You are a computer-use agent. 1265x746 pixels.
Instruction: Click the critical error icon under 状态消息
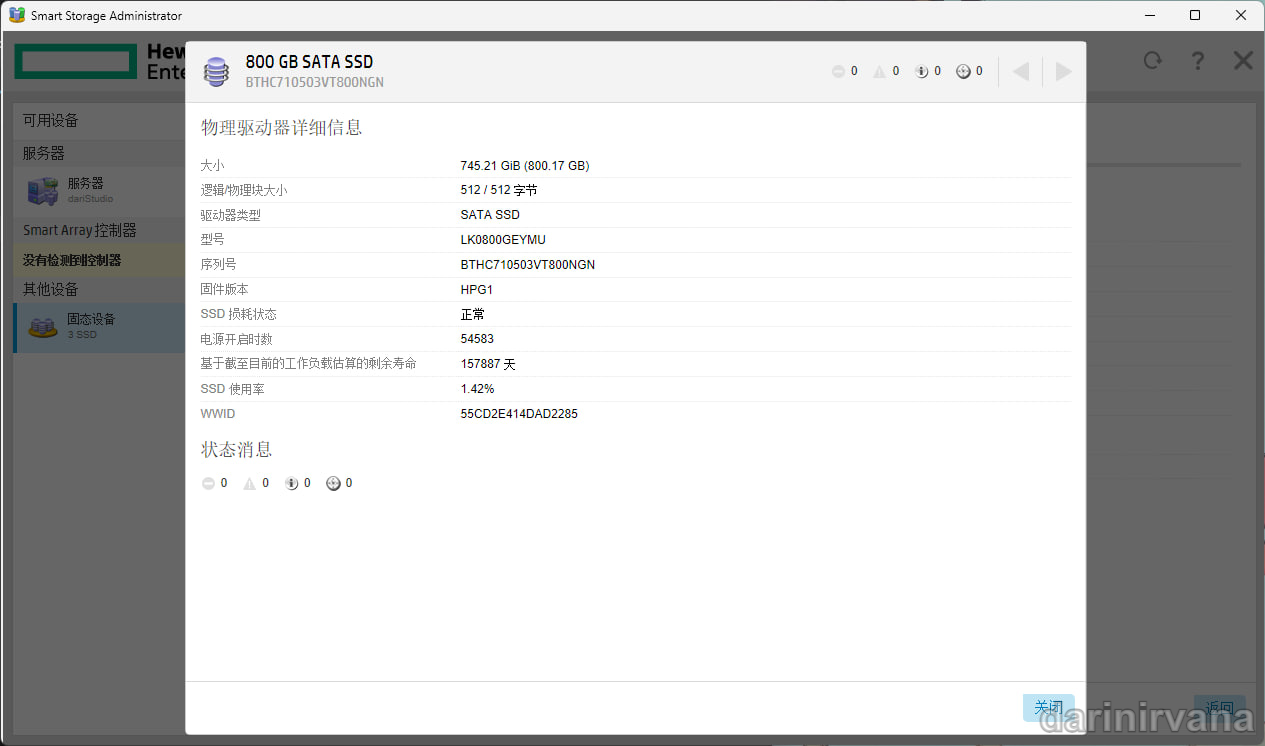(x=207, y=483)
